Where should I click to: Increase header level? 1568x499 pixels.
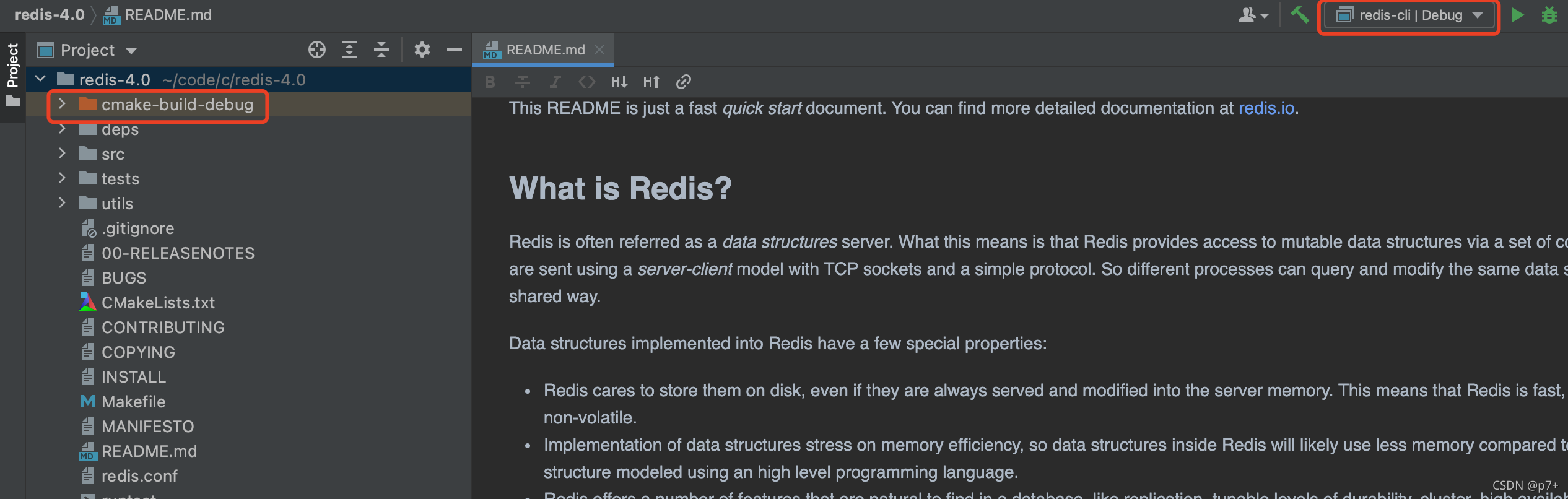click(651, 82)
